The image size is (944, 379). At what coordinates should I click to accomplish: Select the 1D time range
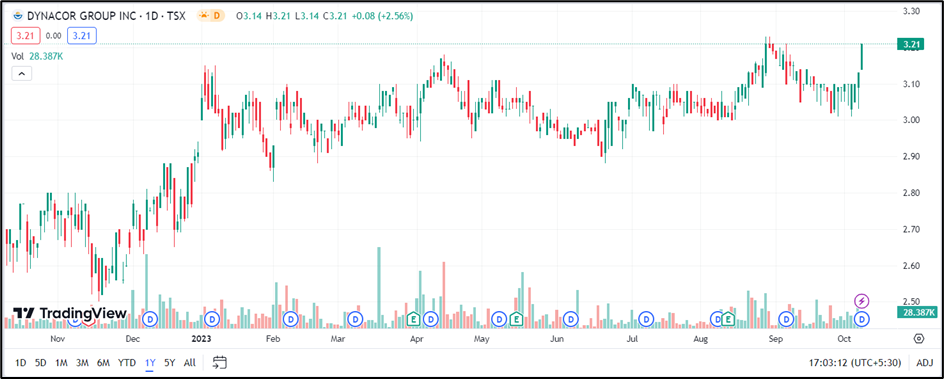click(20, 363)
